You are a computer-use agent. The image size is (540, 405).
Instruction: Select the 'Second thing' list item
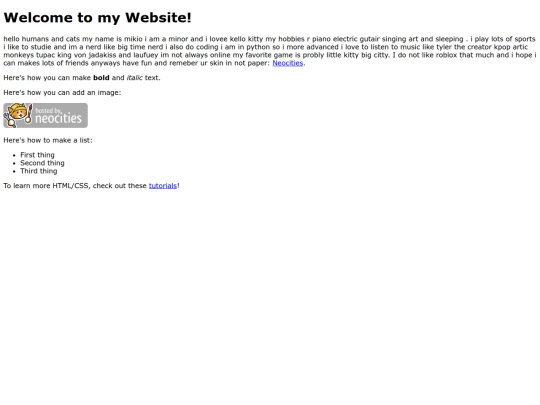click(42, 163)
